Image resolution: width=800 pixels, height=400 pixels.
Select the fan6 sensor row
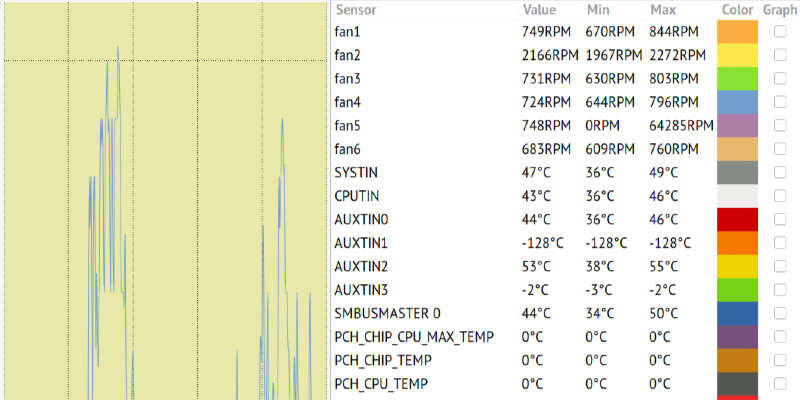tap(350, 149)
